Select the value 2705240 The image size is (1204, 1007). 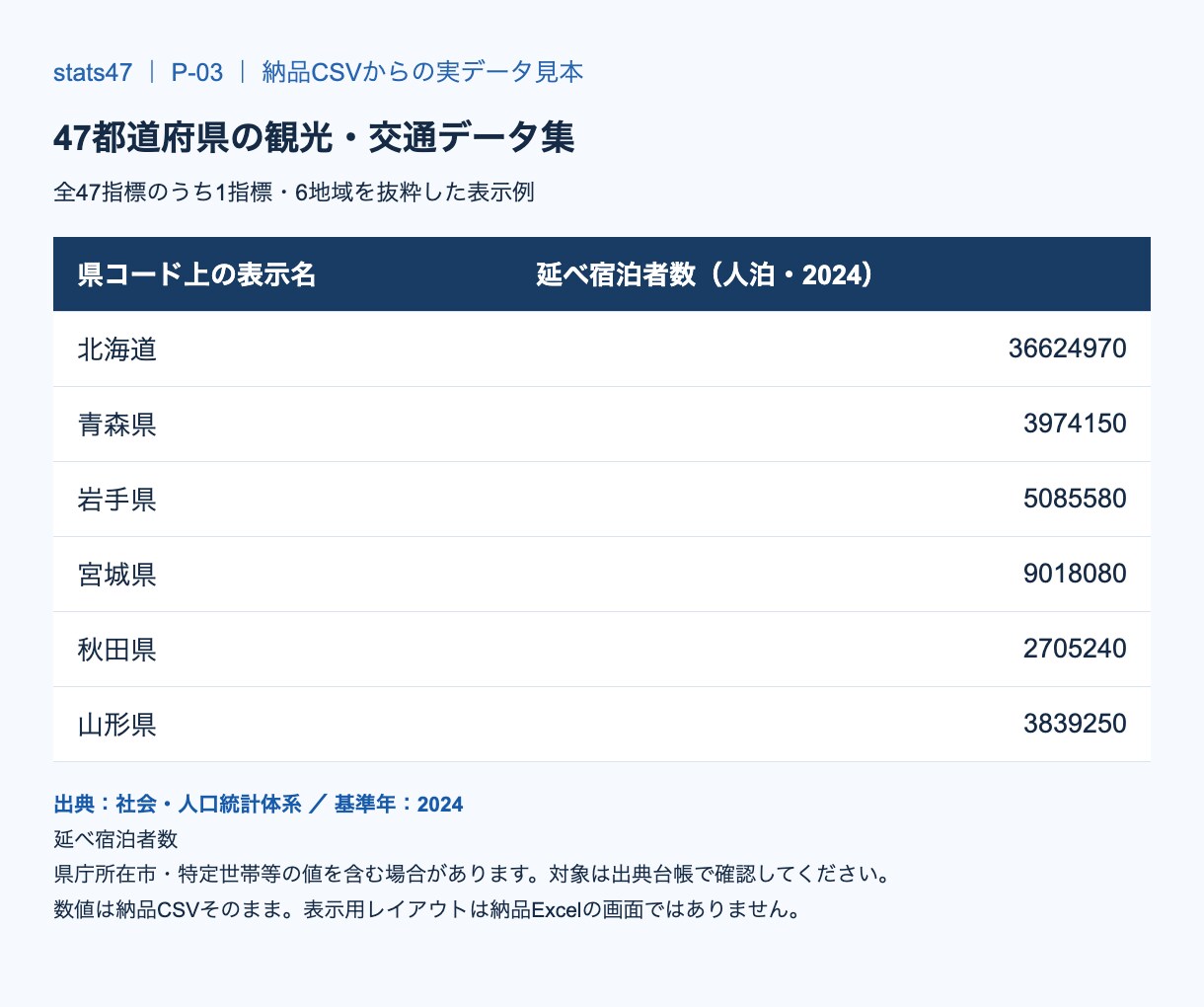(x=1075, y=649)
